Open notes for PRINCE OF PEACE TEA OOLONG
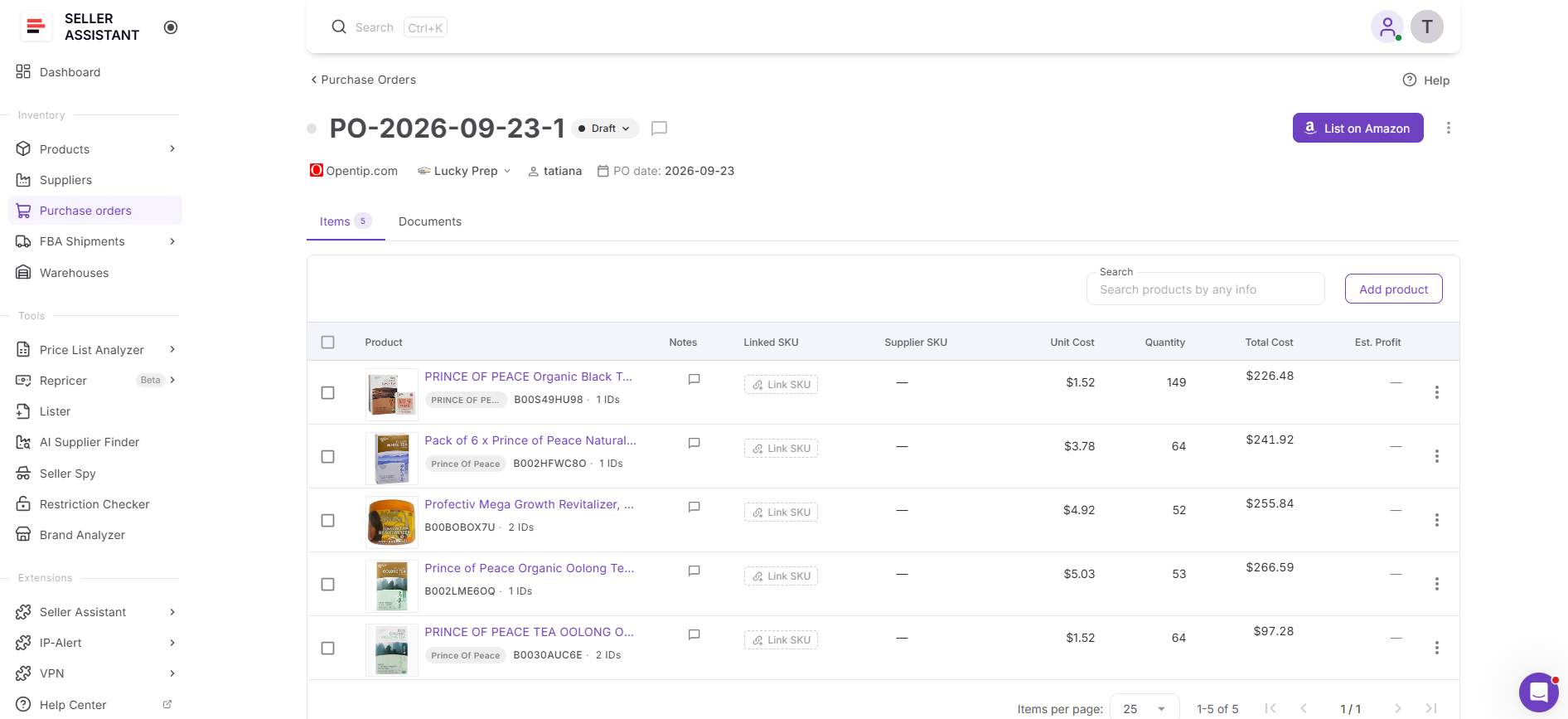Screen dimensions: 1568x719 point(694,634)
